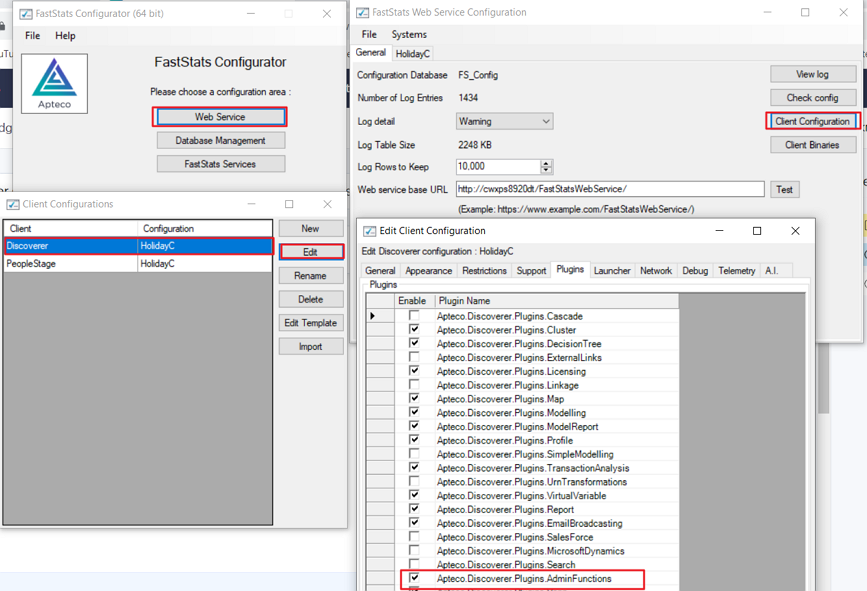The image size is (867, 591).
Task: Click Edit in Client Configurations
Action: (x=311, y=252)
